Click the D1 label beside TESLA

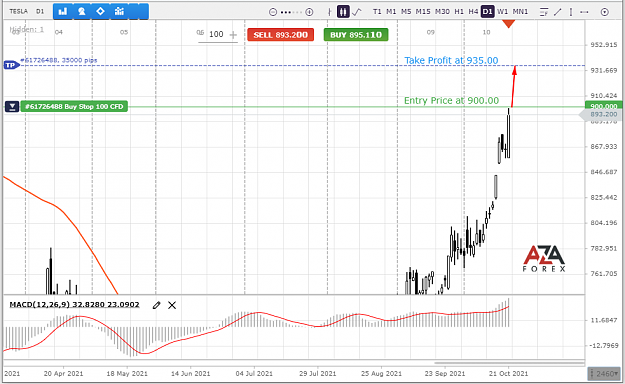pyautogui.click(x=40, y=11)
